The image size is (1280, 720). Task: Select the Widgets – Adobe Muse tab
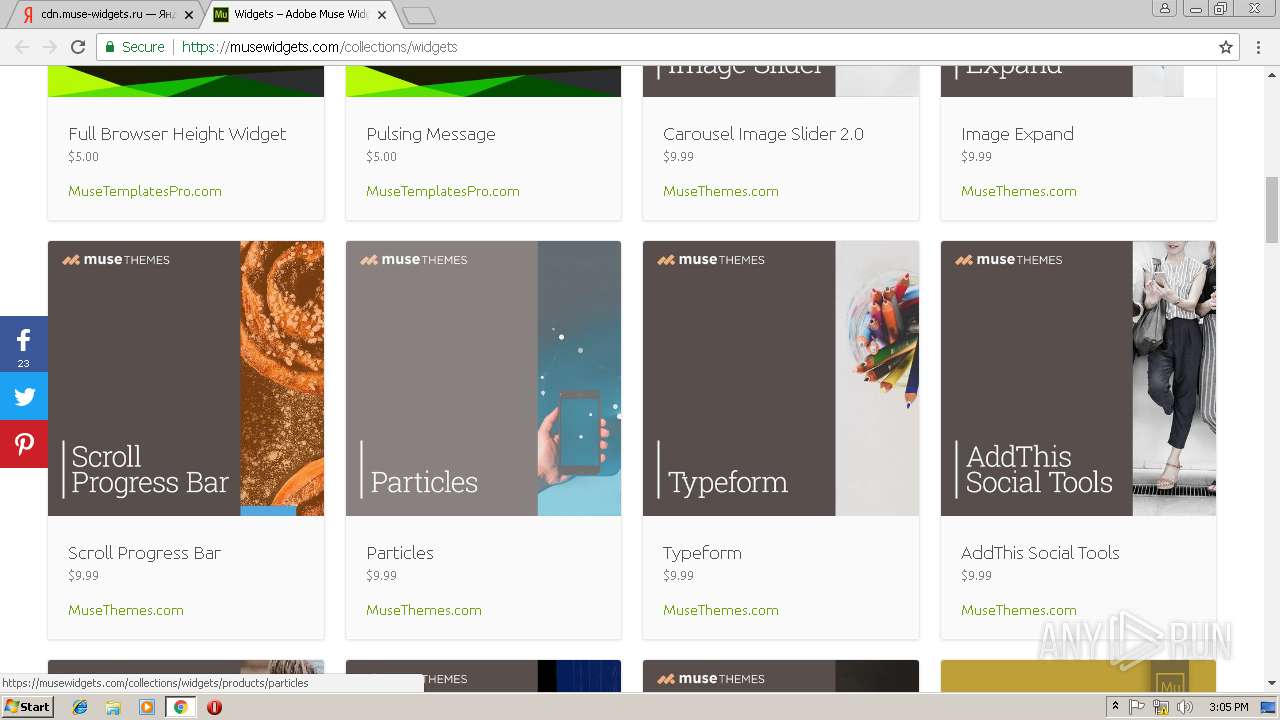298,15
